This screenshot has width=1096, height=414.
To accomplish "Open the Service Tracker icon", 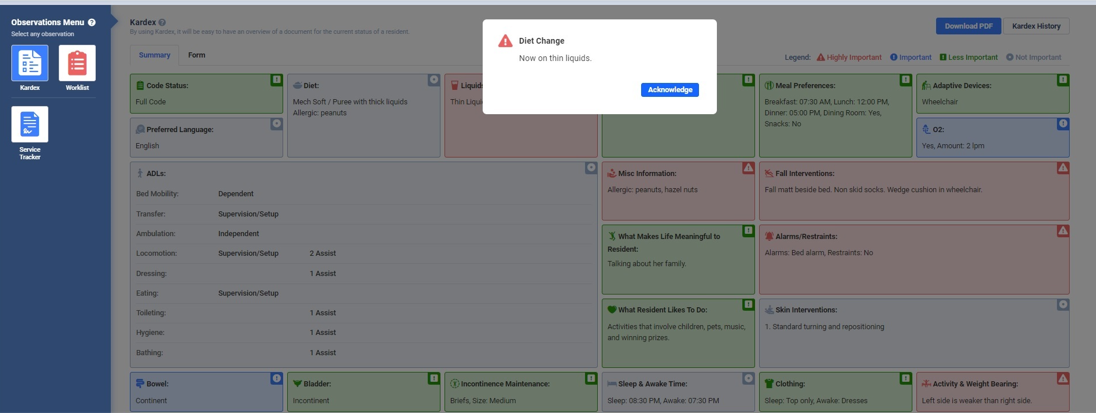I will (29, 124).
